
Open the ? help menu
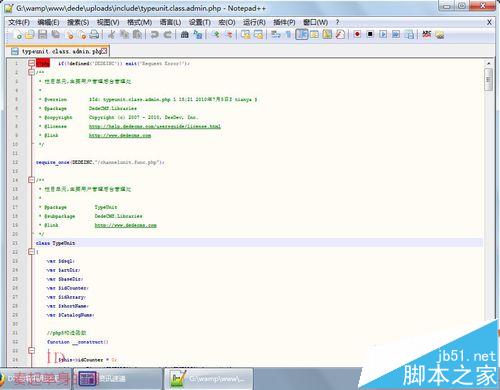click(337, 22)
